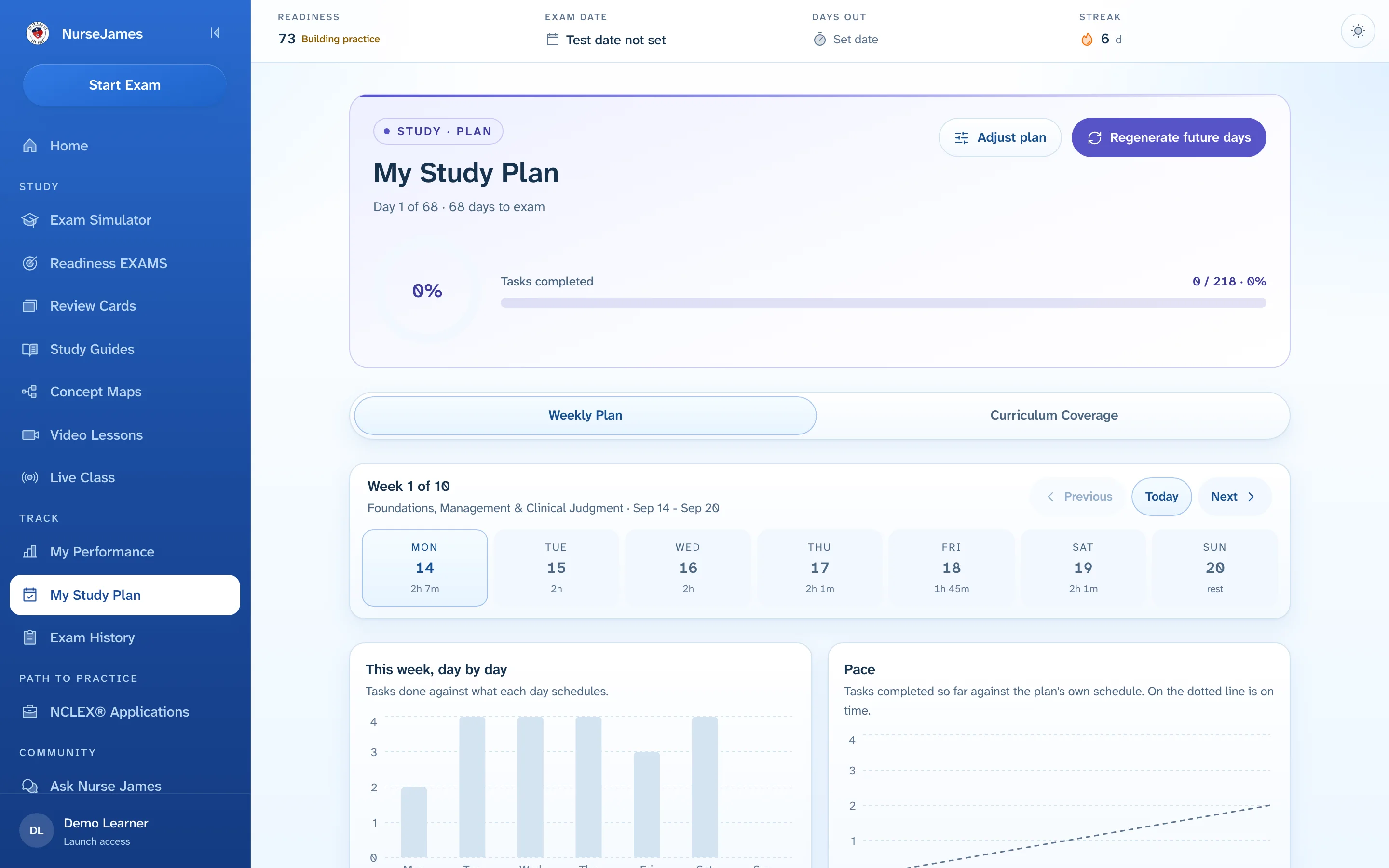Select the Wednesday 16 day card
The image size is (1389, 868).
688,568
